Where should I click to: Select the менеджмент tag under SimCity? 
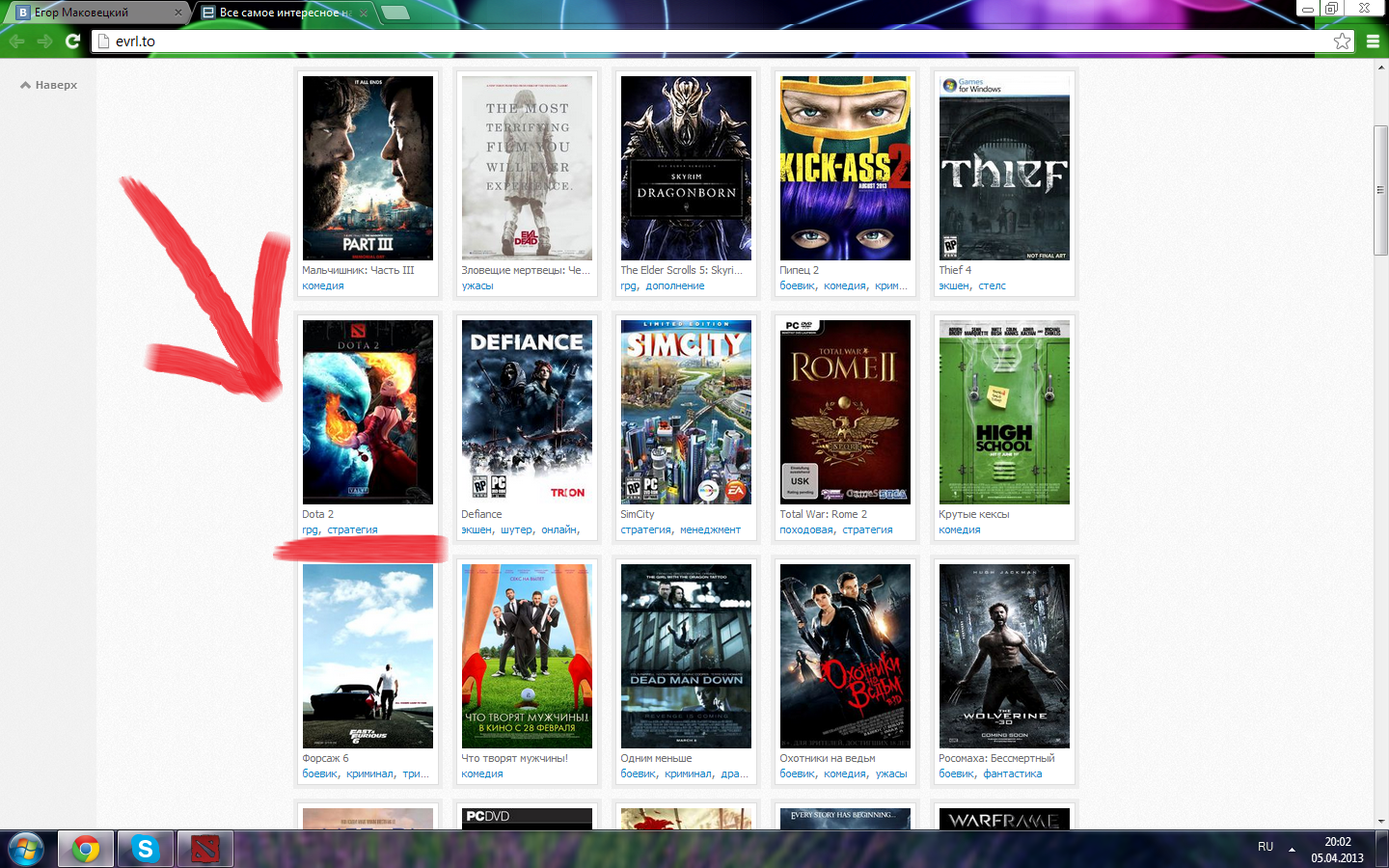(711, 529)
